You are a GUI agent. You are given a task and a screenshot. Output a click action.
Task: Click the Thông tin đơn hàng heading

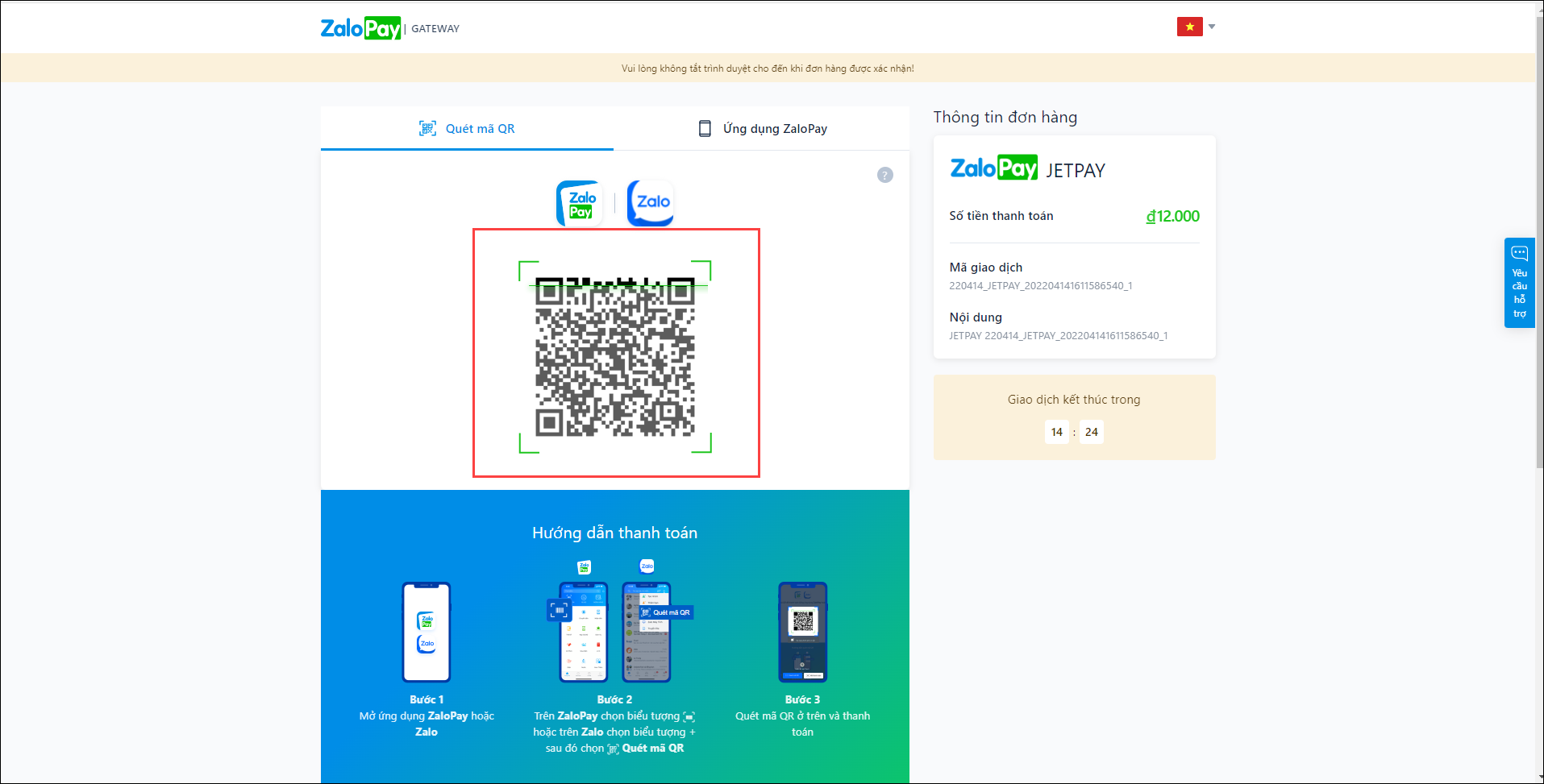(x=1005, y=117)
